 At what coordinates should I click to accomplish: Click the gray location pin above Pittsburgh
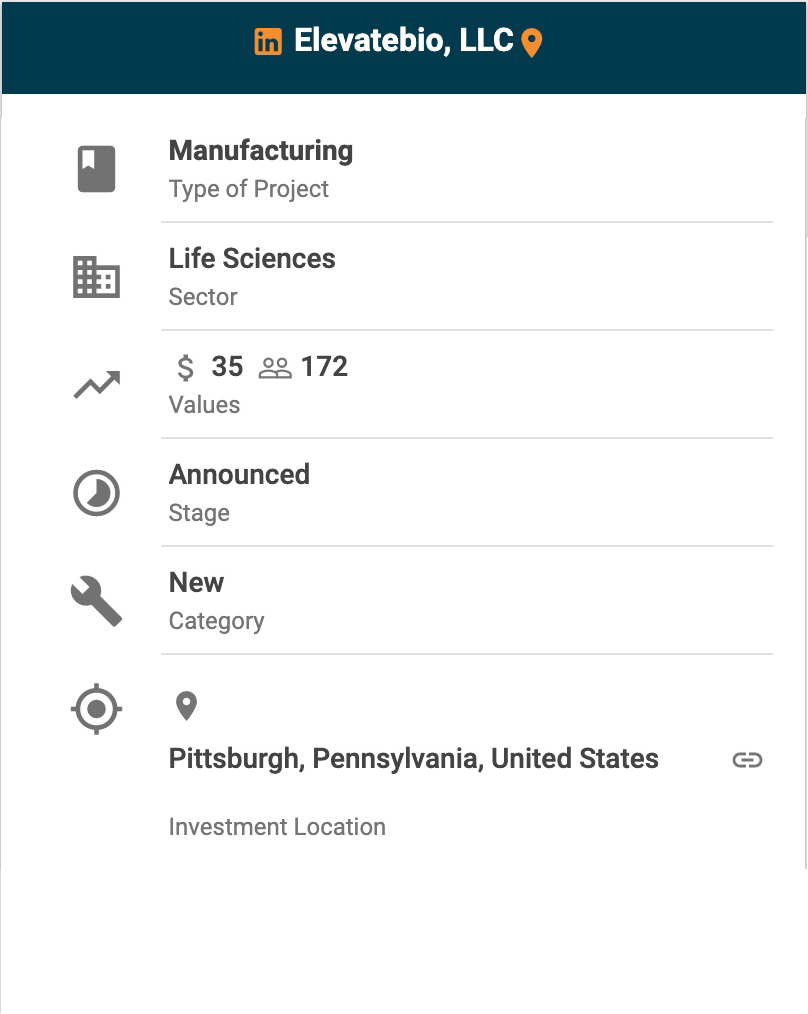pyautogui.click(x=186, y=706)
